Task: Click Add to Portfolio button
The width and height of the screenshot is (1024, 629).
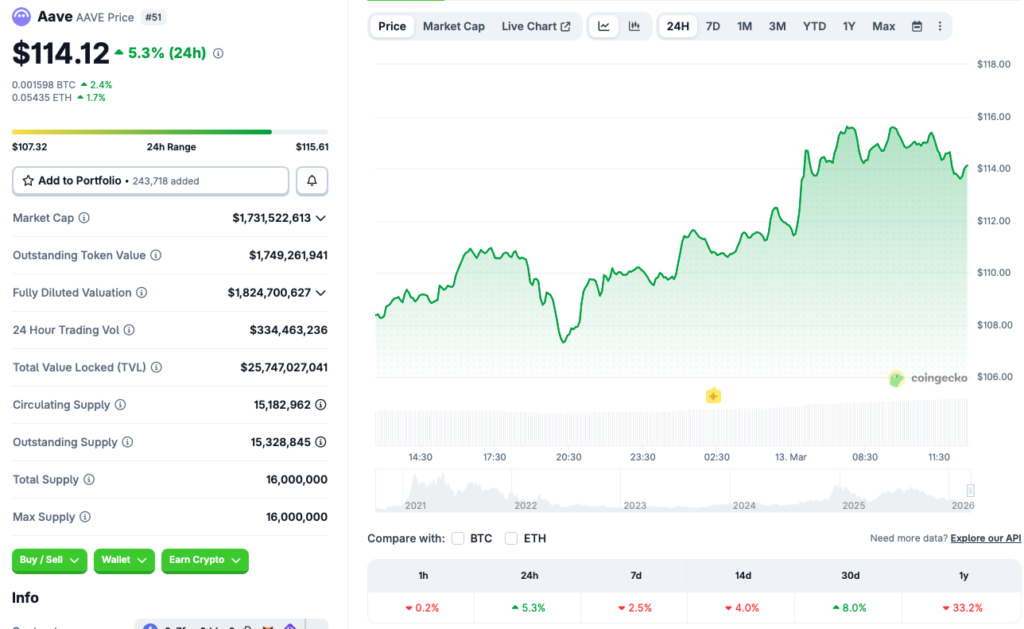Action: pyautogui.click(x=151, y=181)
